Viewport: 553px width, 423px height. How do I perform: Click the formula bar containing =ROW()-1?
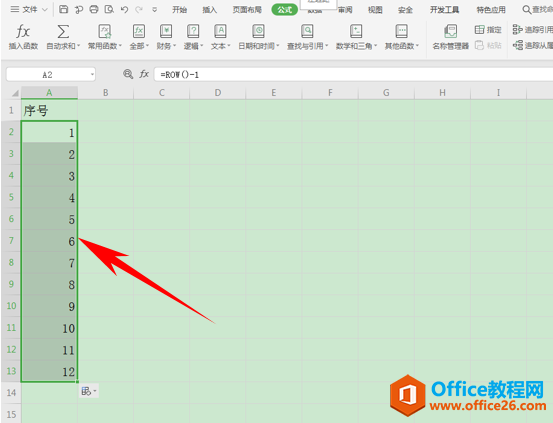click(353, 74)
